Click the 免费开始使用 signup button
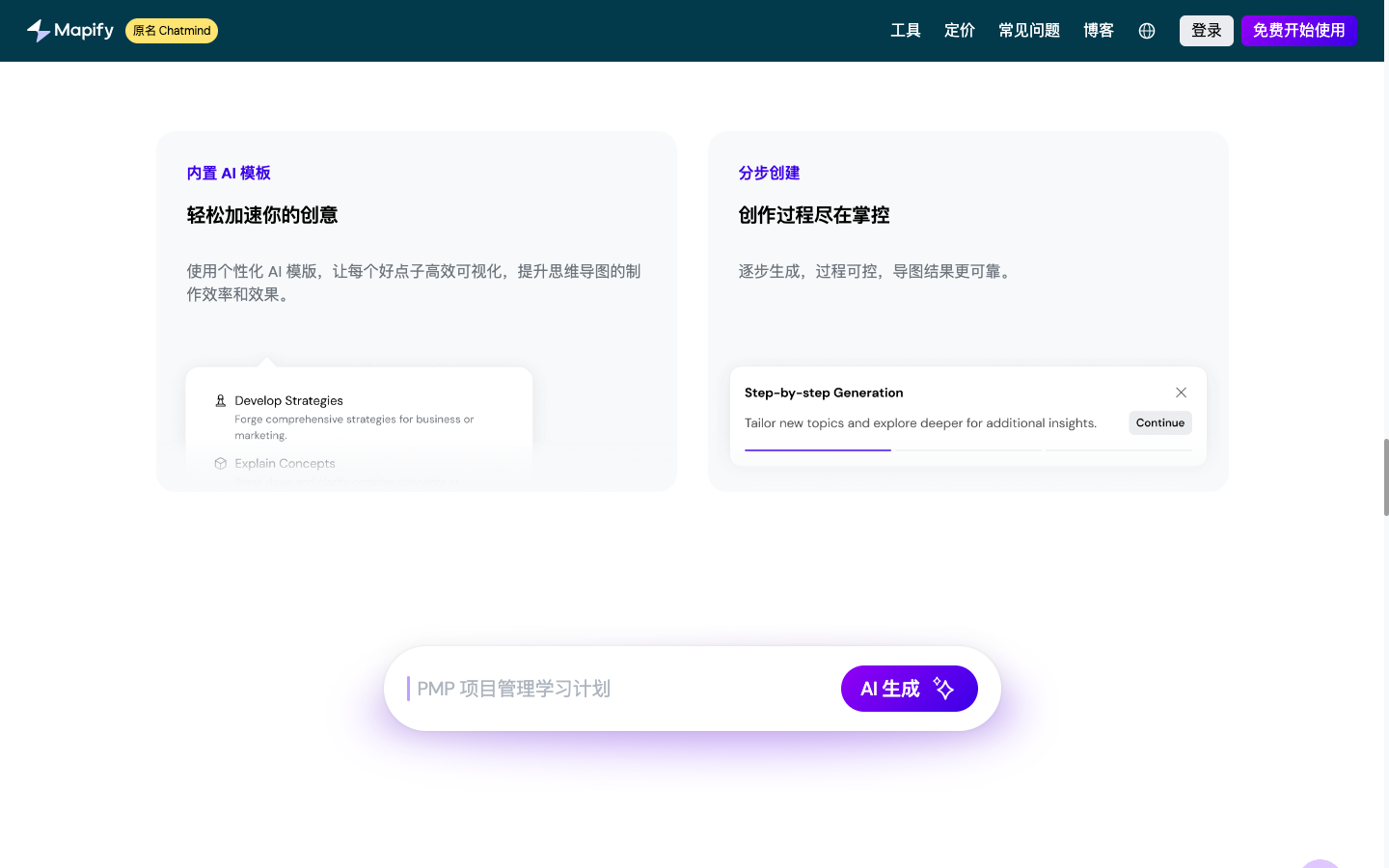The height and width of the screenshot is (868, 1389). tap(1299, 30)
